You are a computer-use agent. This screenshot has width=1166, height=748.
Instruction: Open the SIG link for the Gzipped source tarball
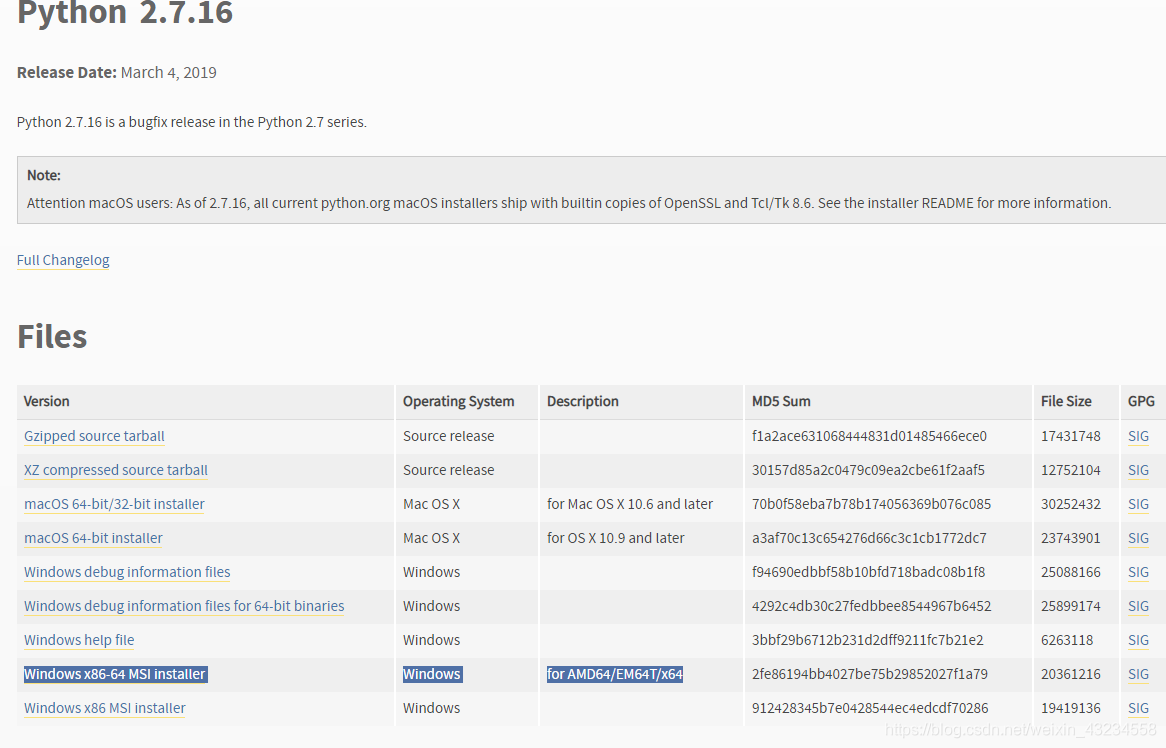(x=1138, y=436)
